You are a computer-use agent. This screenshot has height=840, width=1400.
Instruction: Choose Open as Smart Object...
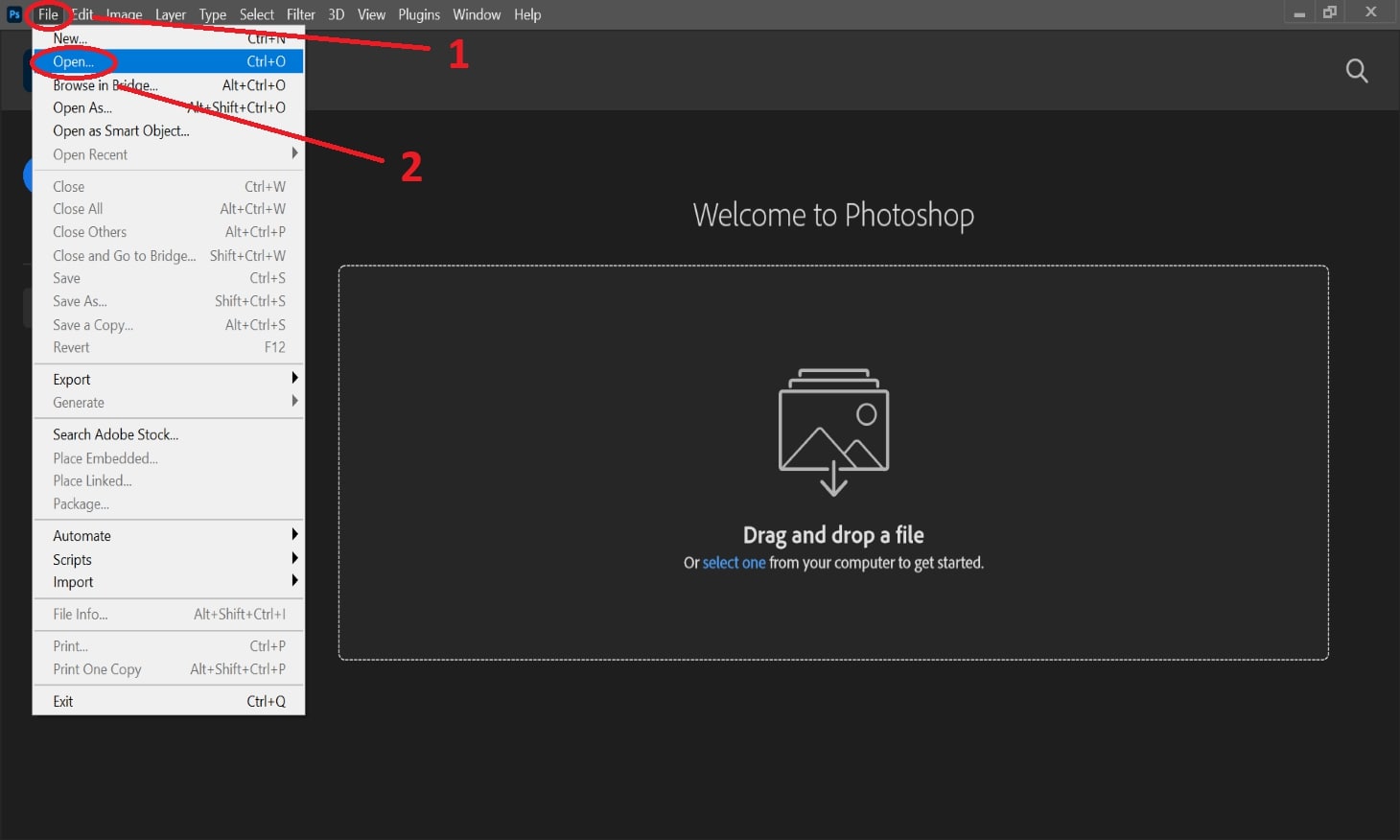169,130
